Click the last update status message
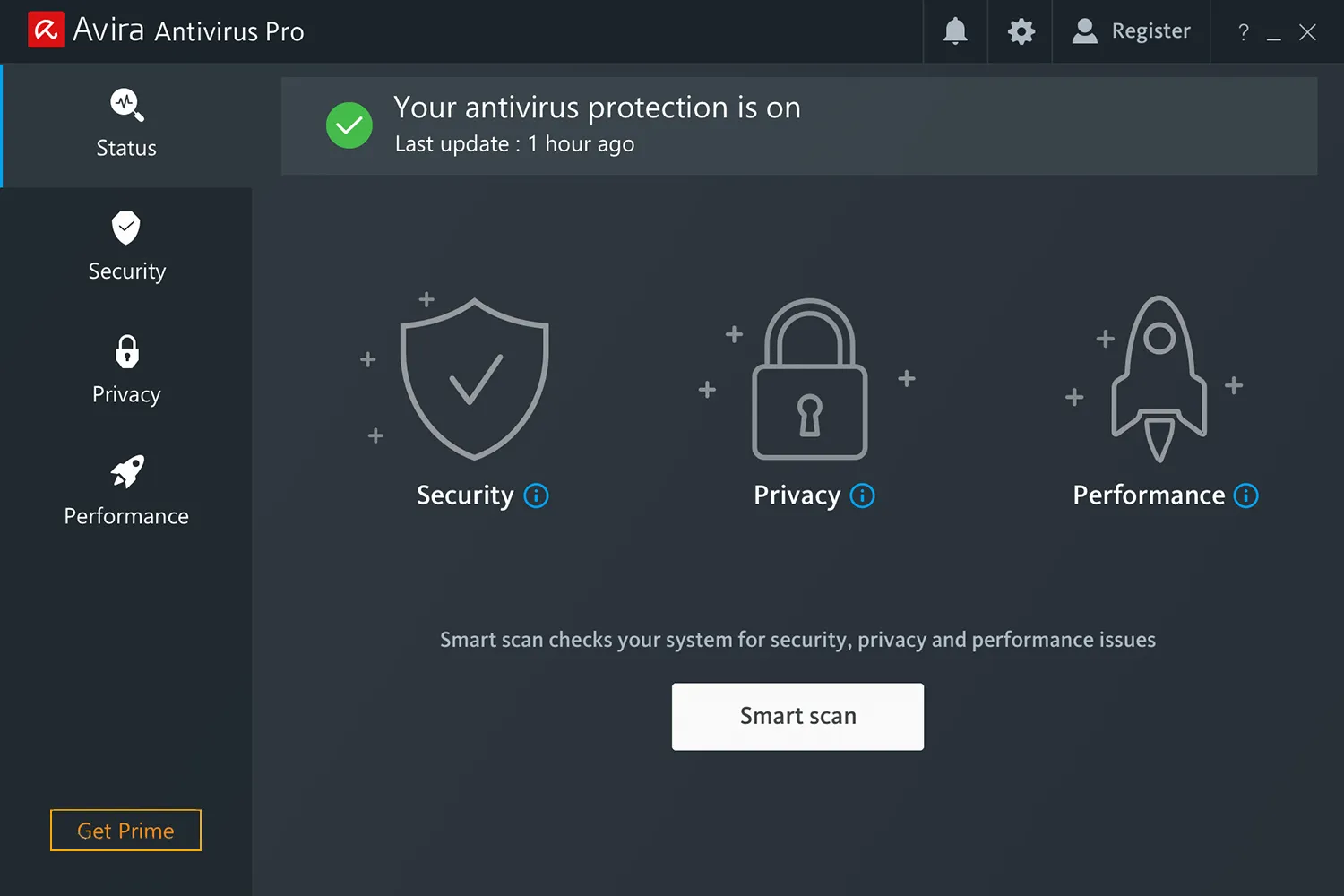The width and height of the screenshot is (1344, 896). [514, 143]
